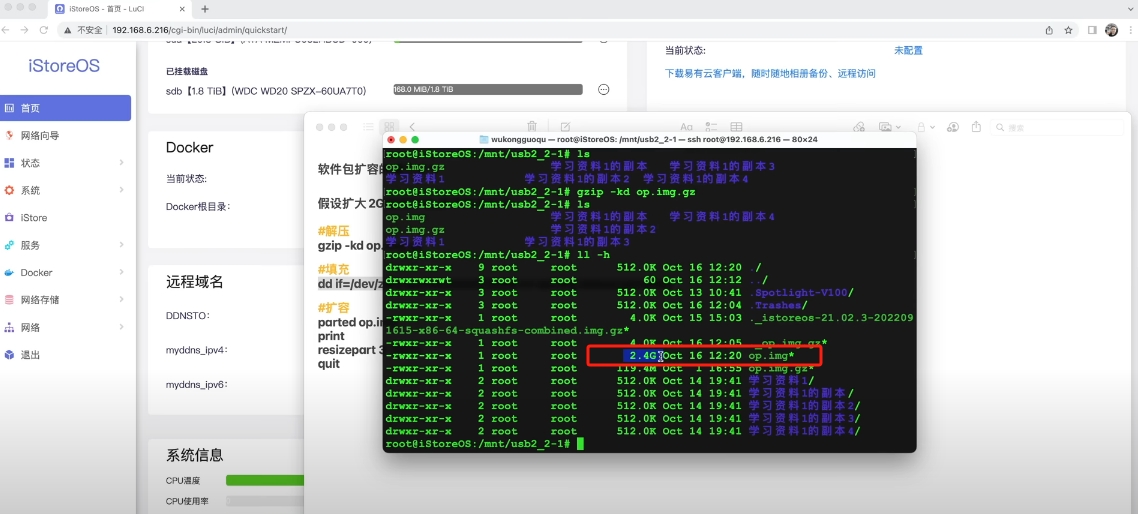Click the side panel icon in Chrome toolbar
The image size is (1138, 514).
pos(1092,30)
